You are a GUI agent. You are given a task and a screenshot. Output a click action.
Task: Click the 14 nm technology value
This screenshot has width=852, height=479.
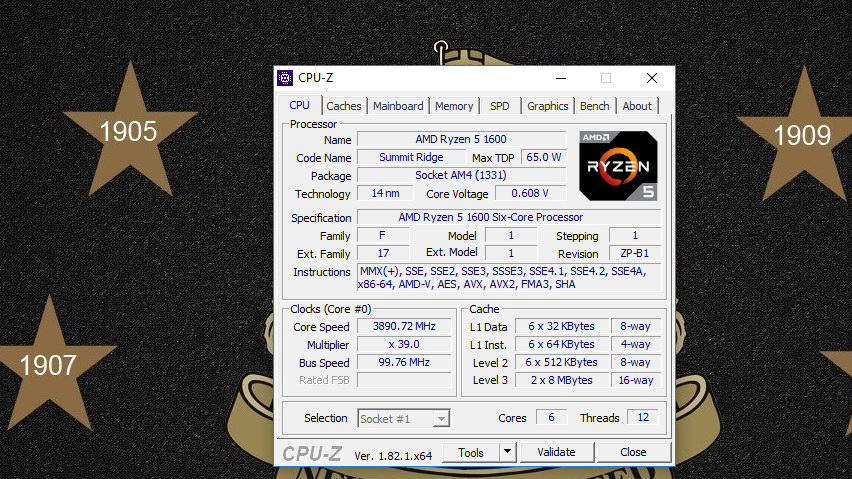click(x=385, y=193)
